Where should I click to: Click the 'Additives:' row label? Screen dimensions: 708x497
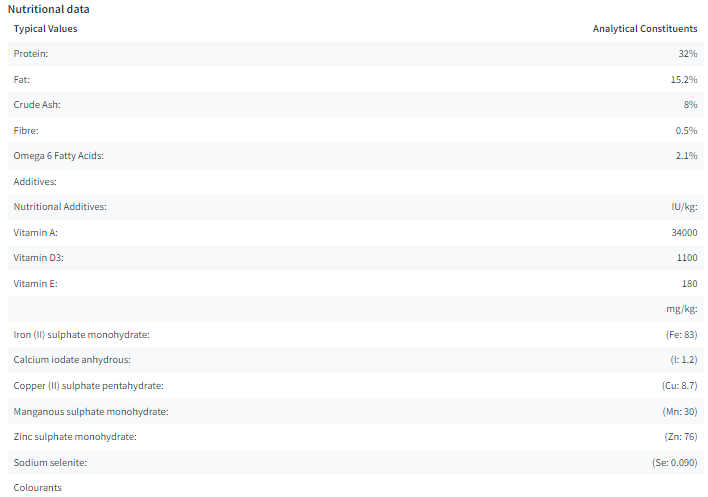click(x=35, y=181)
